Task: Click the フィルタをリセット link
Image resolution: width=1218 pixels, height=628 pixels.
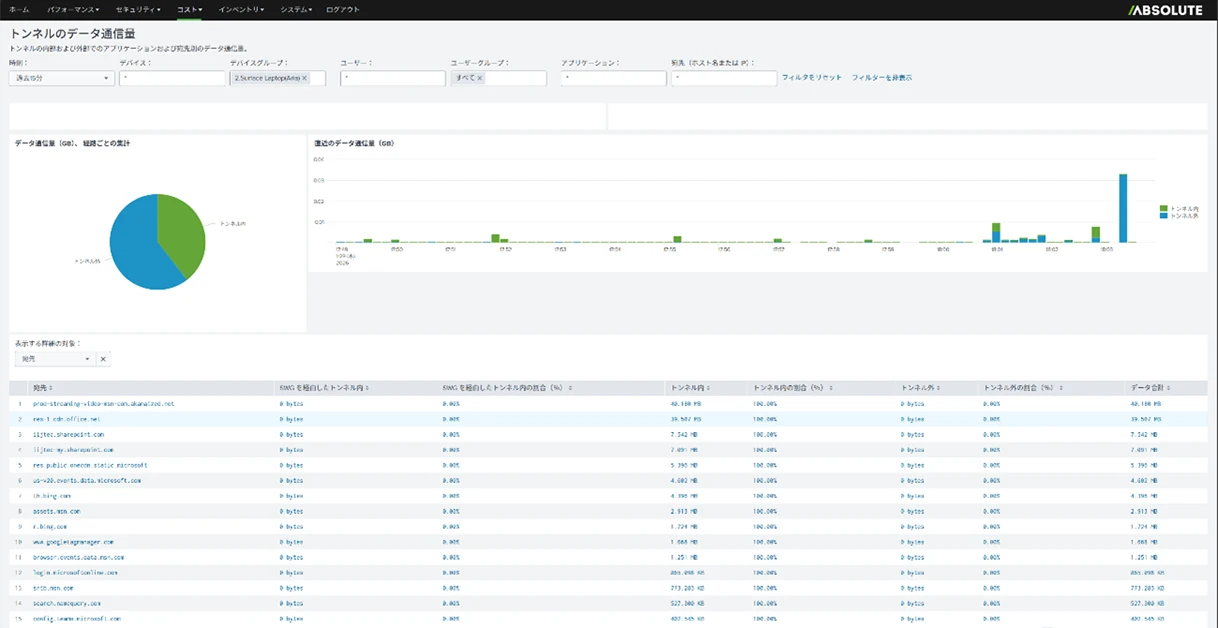Action: [x=811, y=78]
